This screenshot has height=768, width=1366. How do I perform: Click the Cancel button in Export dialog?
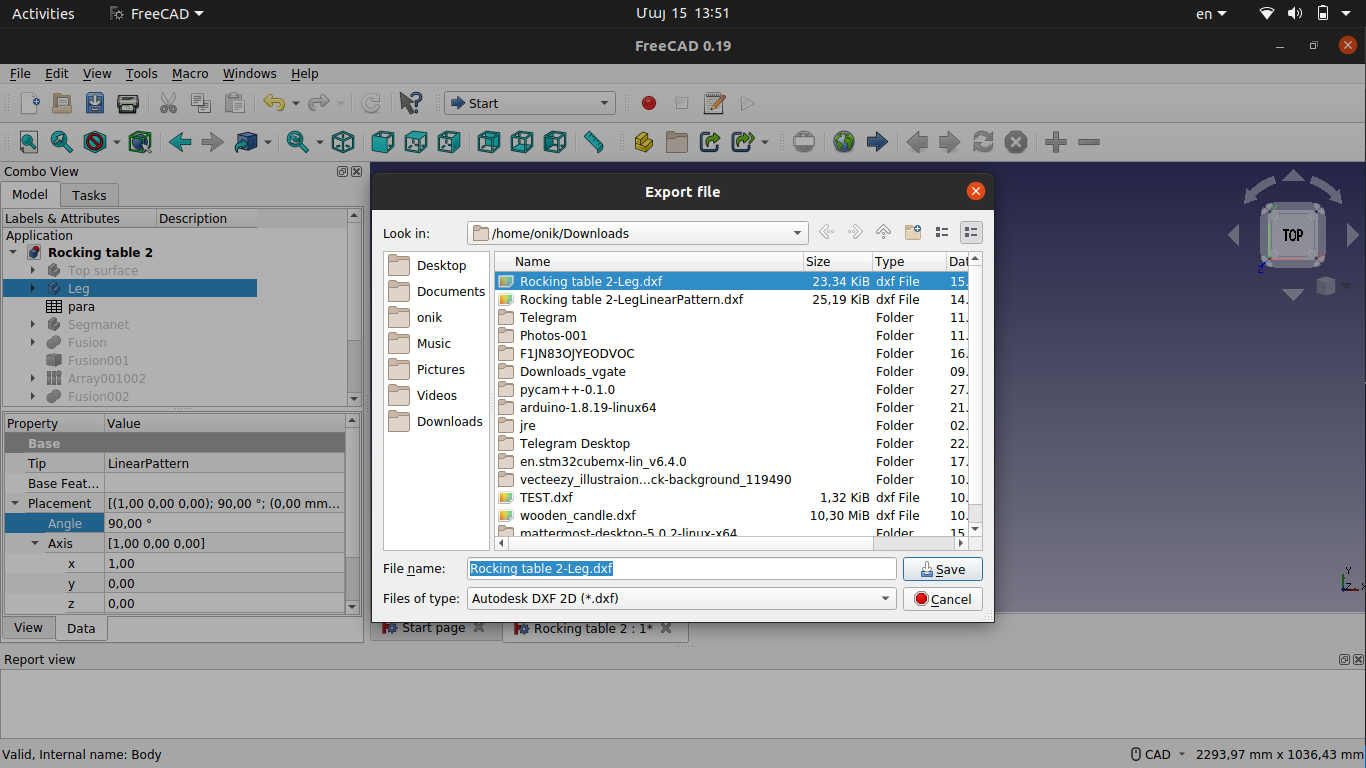pos(942,599)
